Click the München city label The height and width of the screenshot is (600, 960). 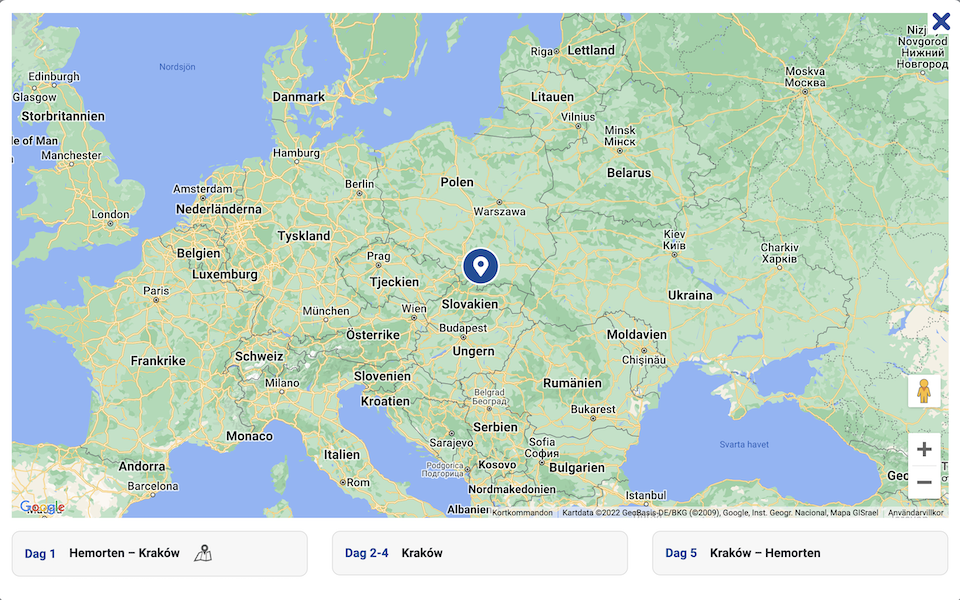point(326,311)
